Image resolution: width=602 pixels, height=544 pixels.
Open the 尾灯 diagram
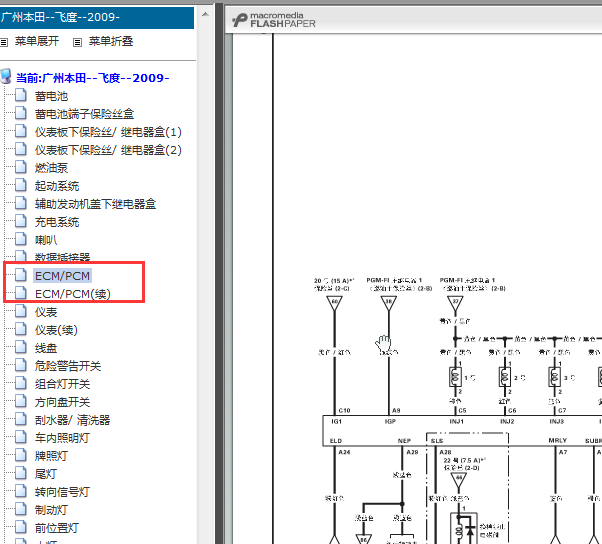tap(46, 474)
